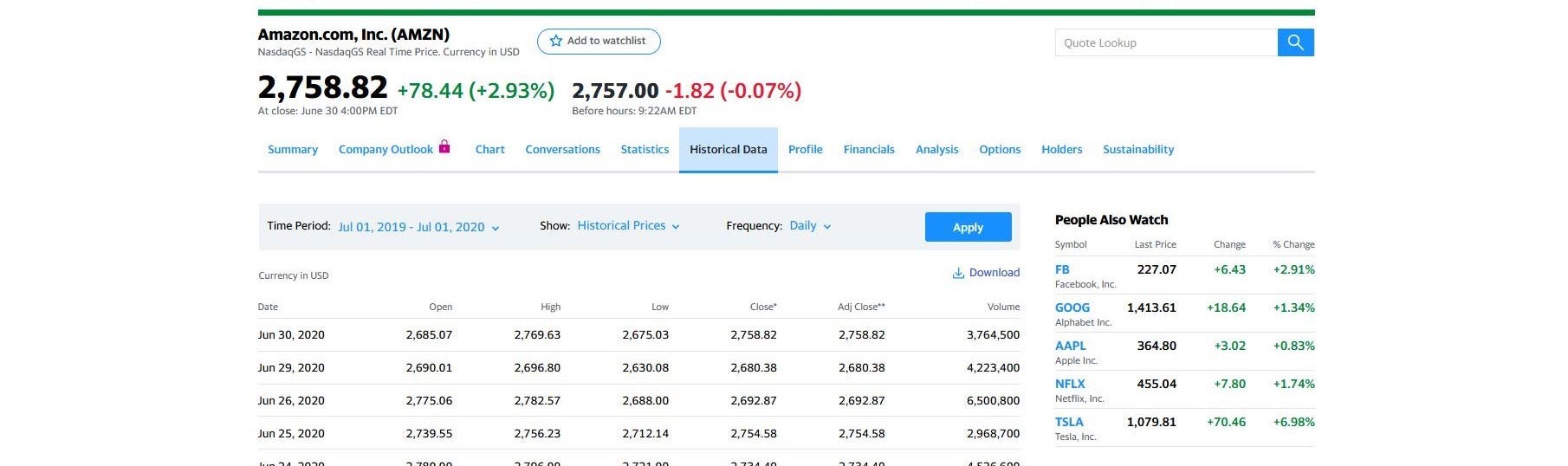Click the blue Apply button

968,227
